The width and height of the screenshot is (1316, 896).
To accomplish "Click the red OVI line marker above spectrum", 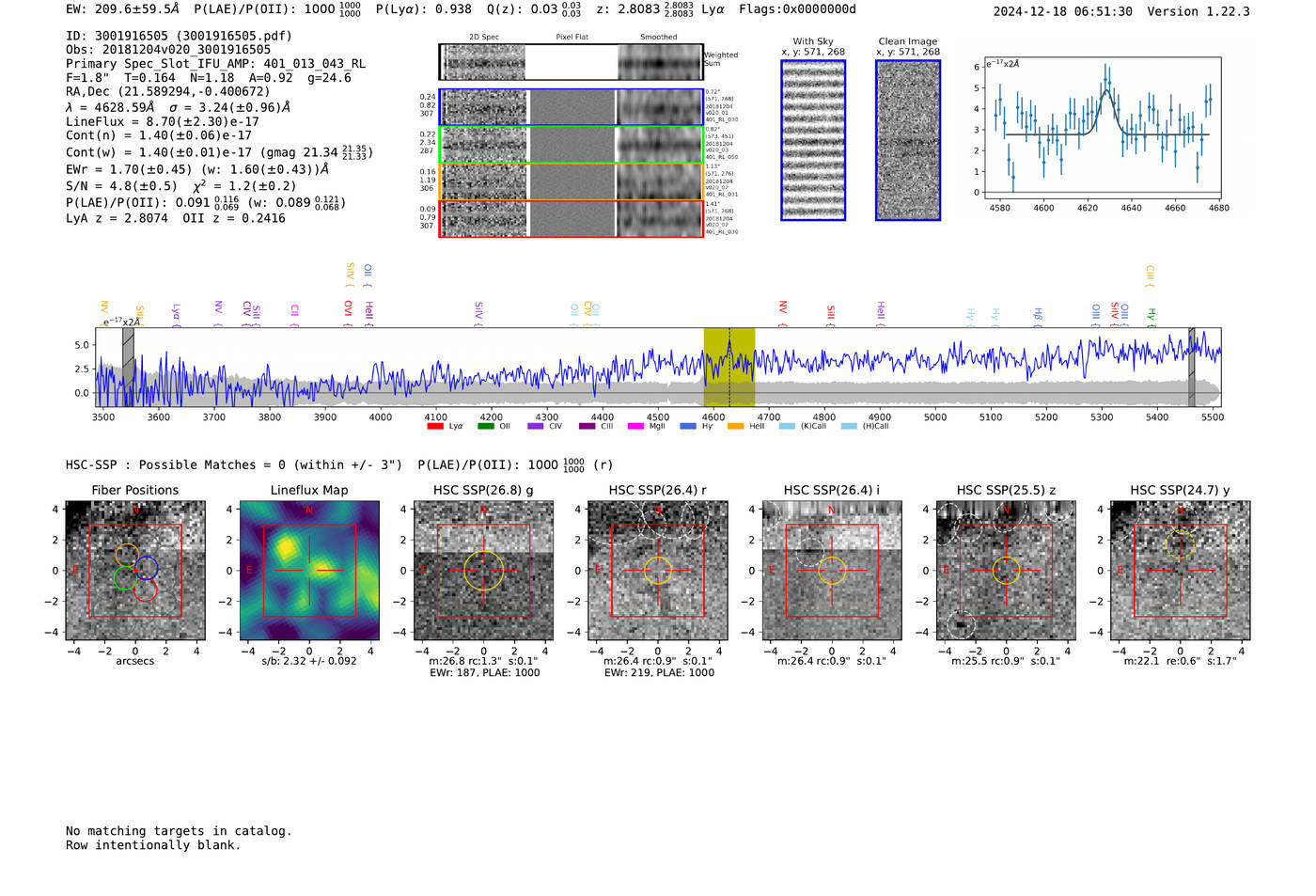I will 348,312.
